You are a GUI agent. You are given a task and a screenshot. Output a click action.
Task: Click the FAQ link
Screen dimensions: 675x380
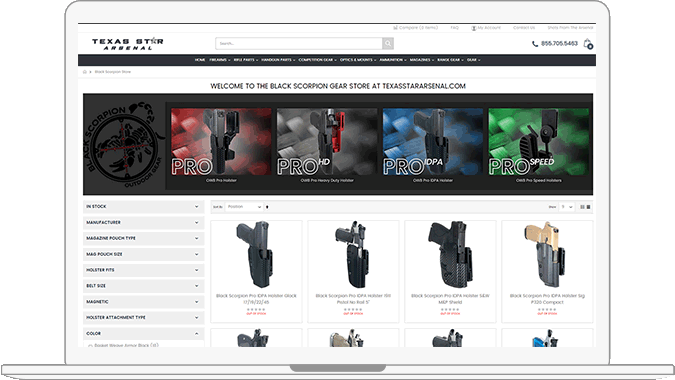tap(455, 28)
